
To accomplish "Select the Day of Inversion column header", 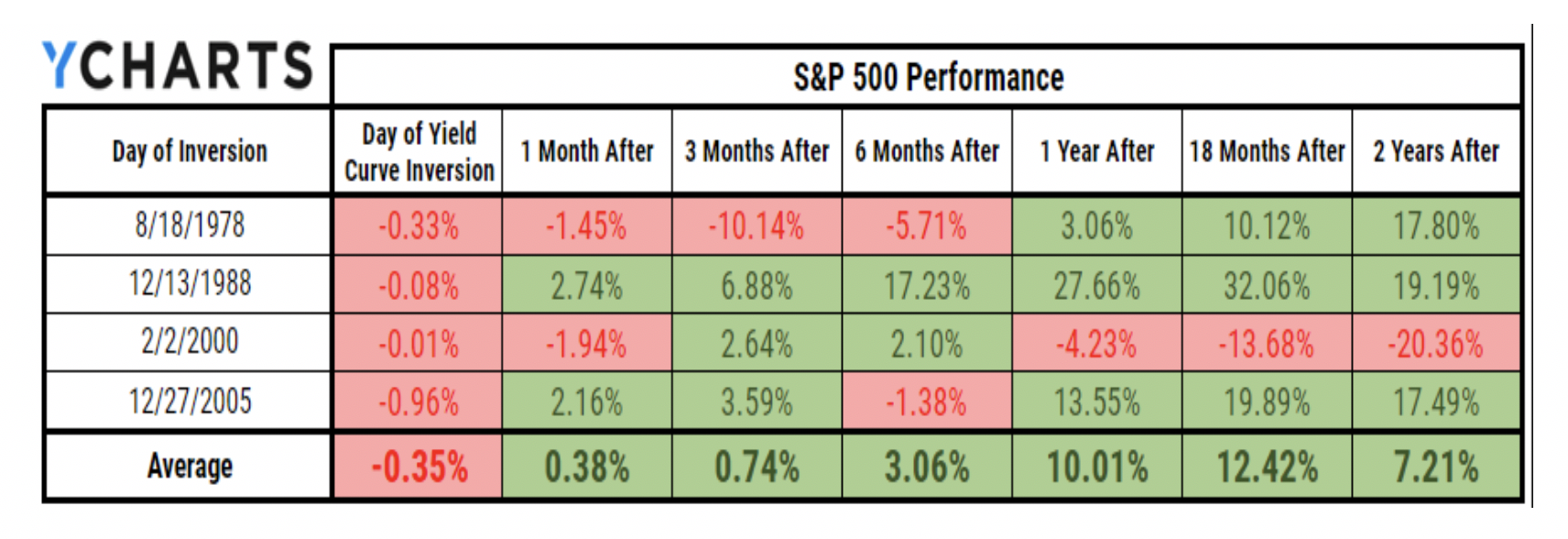I will (190, 151).
